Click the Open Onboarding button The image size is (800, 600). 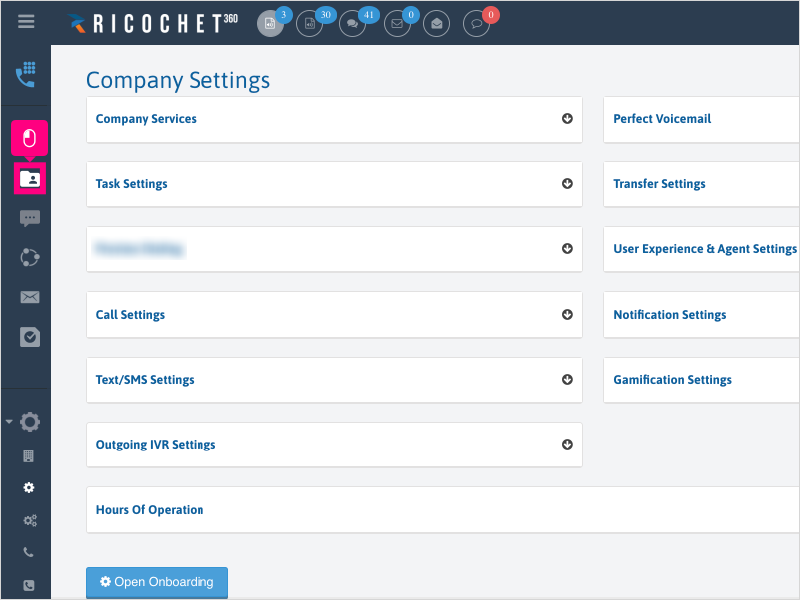pos(157,582)
